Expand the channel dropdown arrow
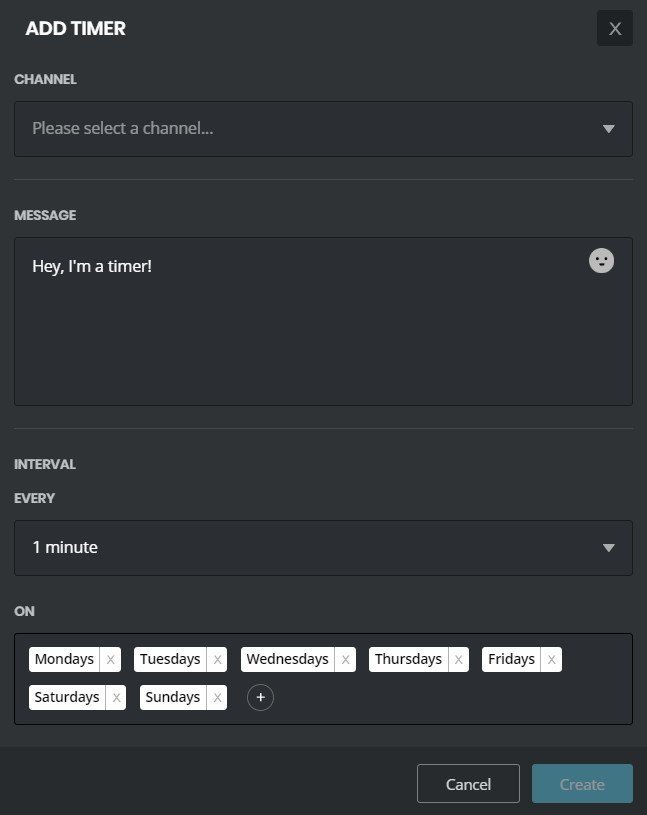Image resolution: width=647 pixels, height=815 pixels. pos(609,129)
